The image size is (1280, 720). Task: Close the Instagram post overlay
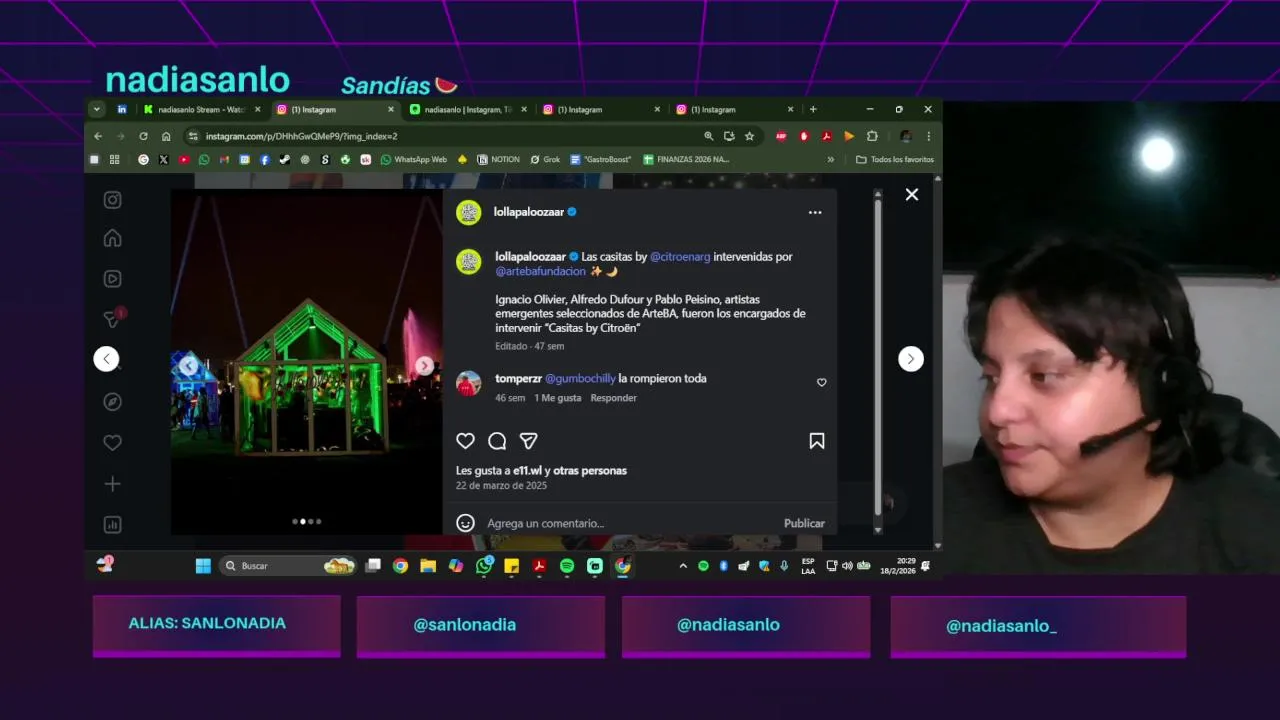[x=912, y=195]
